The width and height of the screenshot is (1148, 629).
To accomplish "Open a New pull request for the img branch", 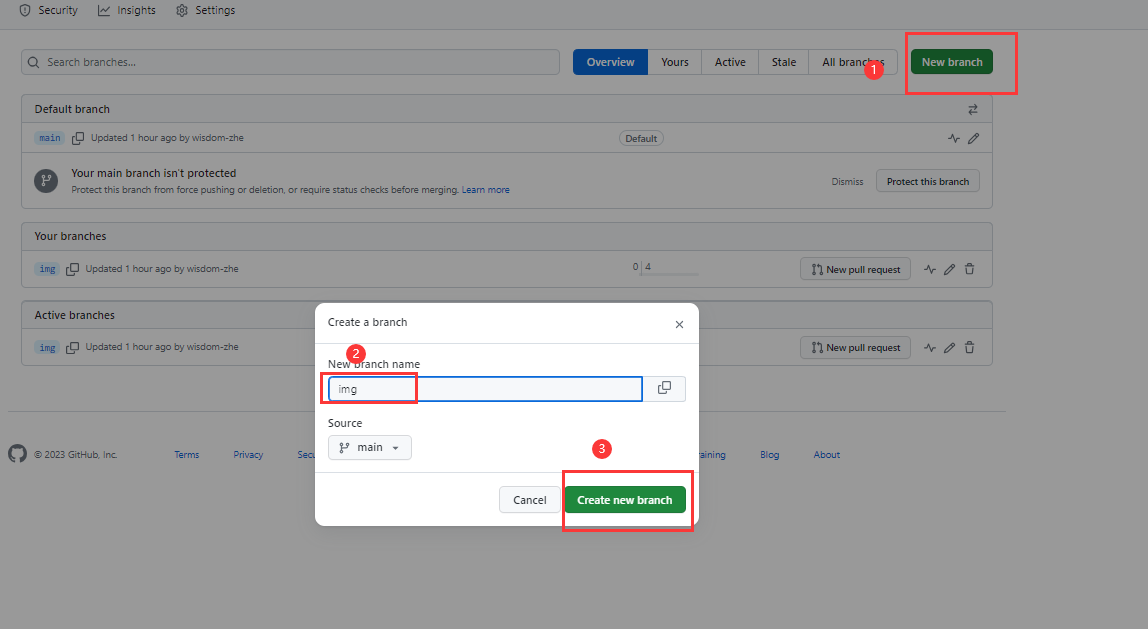I will tap(855, 268).
